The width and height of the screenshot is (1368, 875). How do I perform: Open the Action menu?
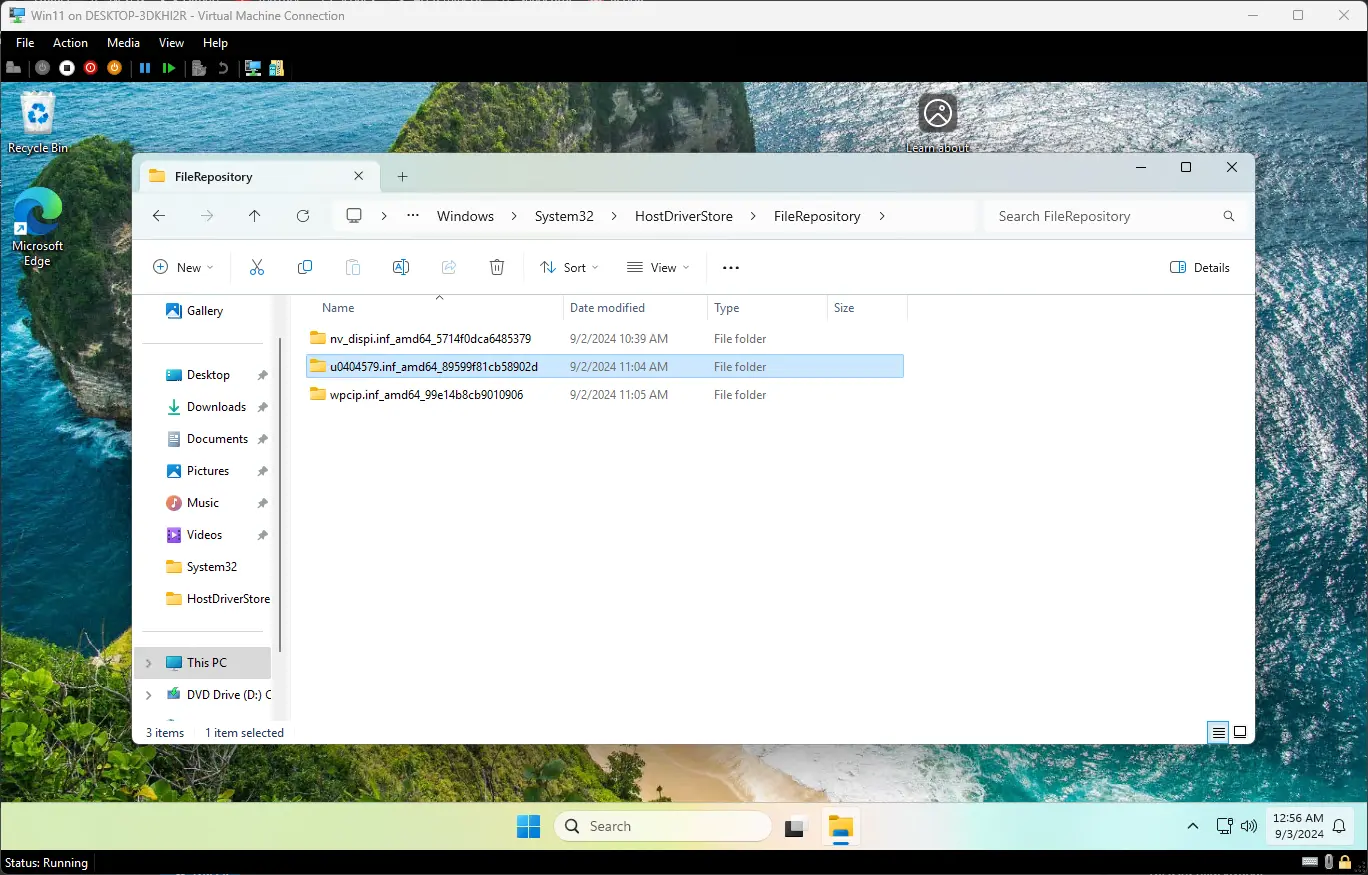tap(70, 43)
